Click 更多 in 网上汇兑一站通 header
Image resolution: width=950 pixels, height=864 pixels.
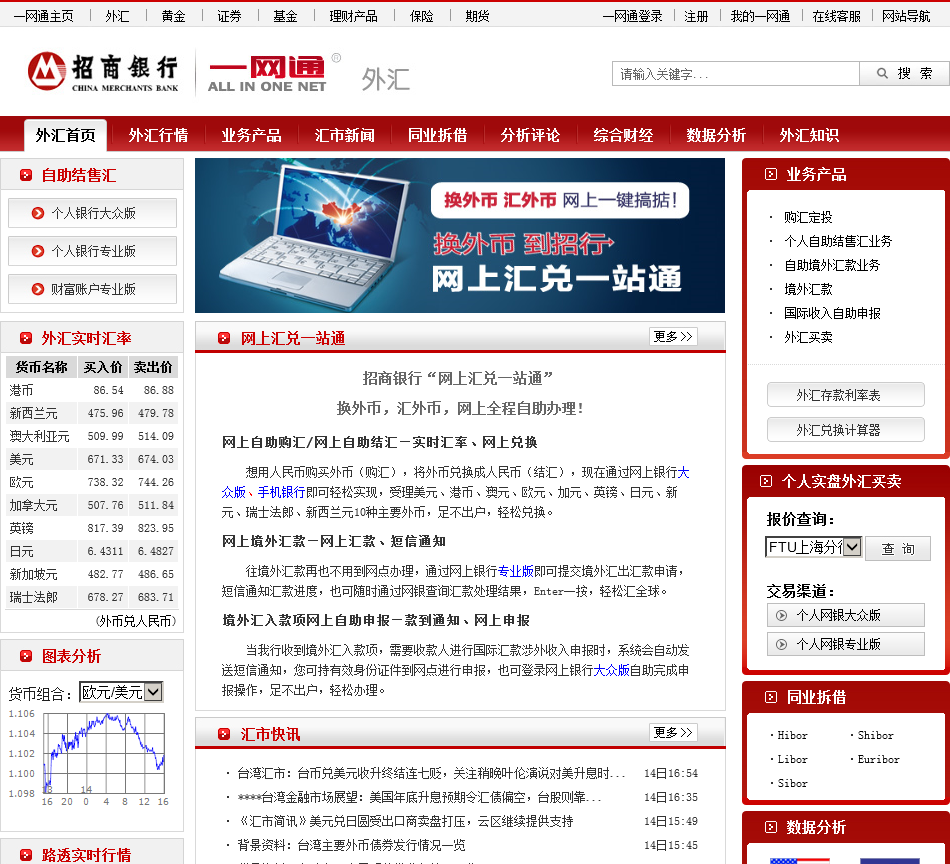673,336
